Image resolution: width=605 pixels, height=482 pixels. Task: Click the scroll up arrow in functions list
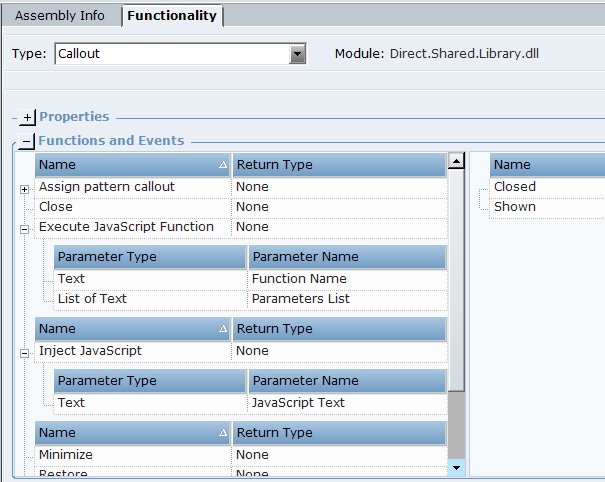pyautogui.click(x=456, y=160)
